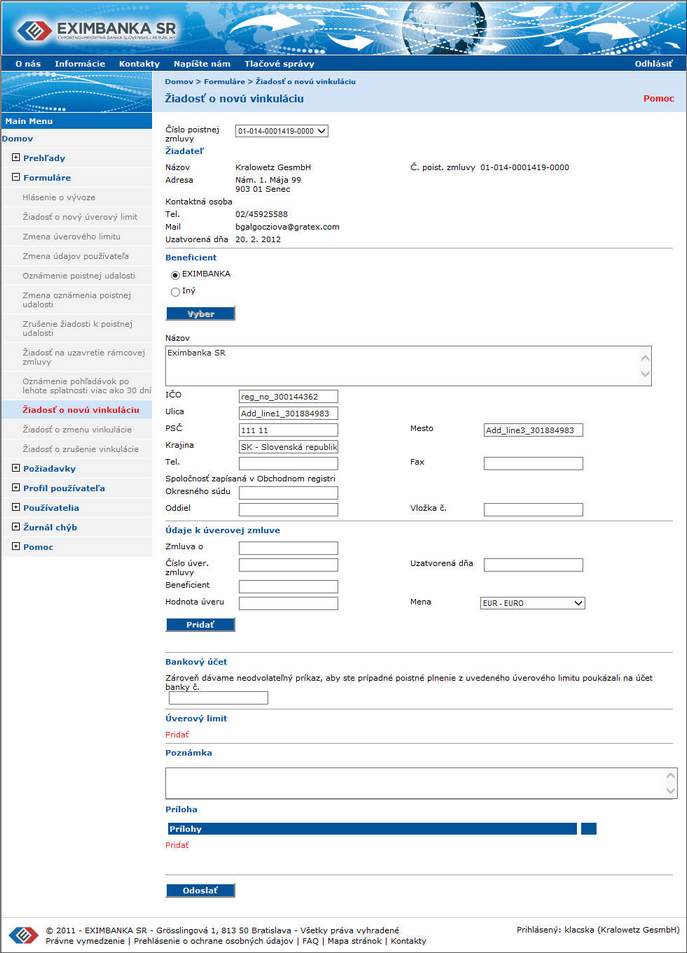Open Oznámenie poistnej udalosti form

[x=79, y=275]
